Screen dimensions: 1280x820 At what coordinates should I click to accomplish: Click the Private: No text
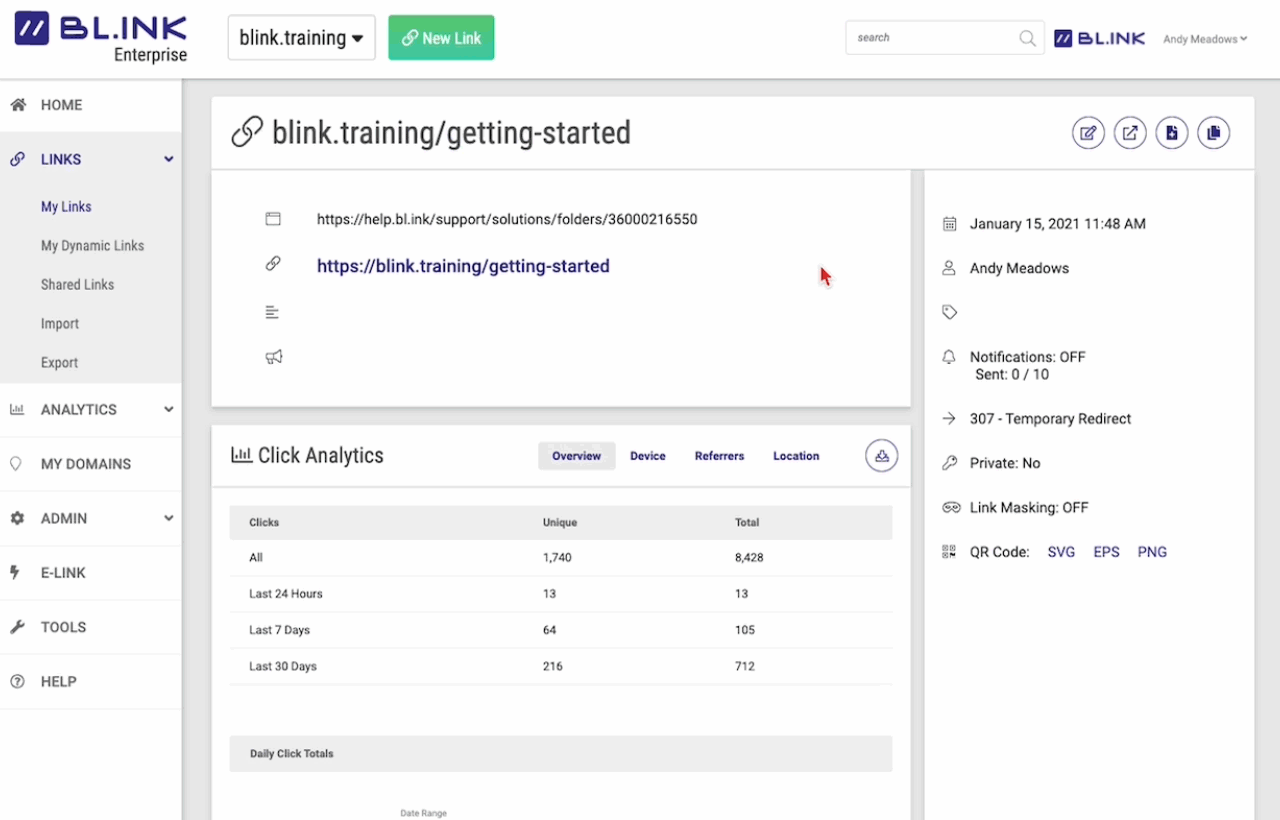[1005, 463]
